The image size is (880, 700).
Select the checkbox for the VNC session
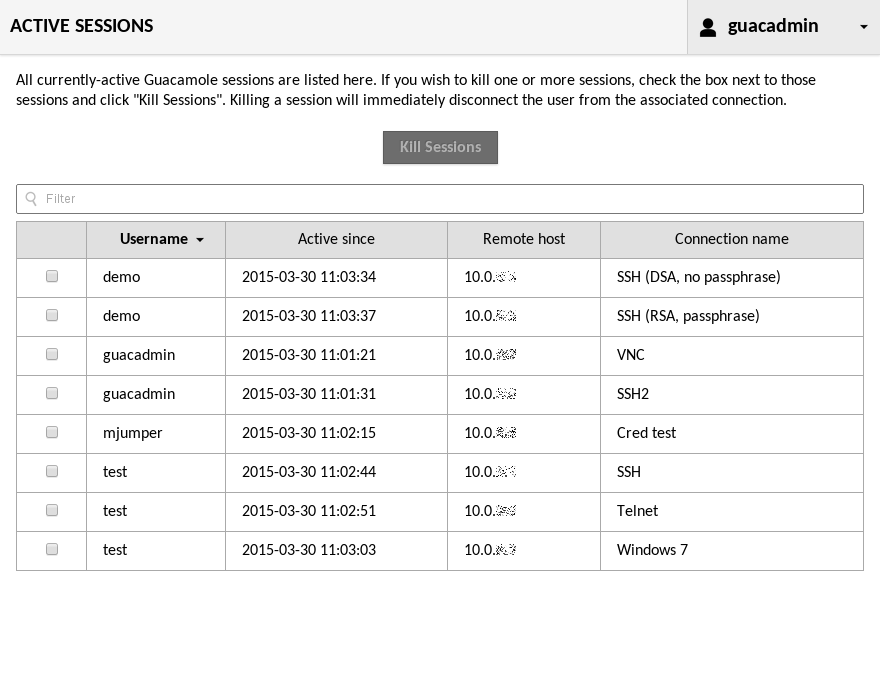pos(52,355)
